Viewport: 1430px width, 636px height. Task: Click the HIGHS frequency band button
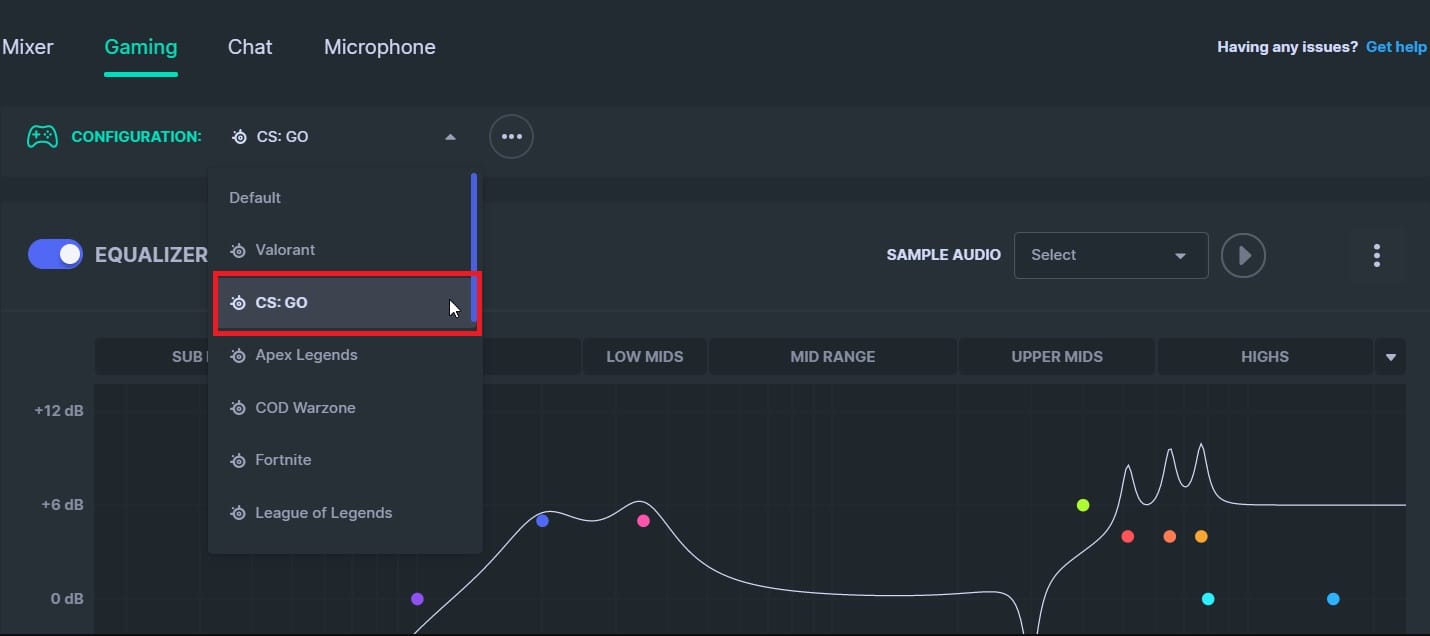point(1264,357)
